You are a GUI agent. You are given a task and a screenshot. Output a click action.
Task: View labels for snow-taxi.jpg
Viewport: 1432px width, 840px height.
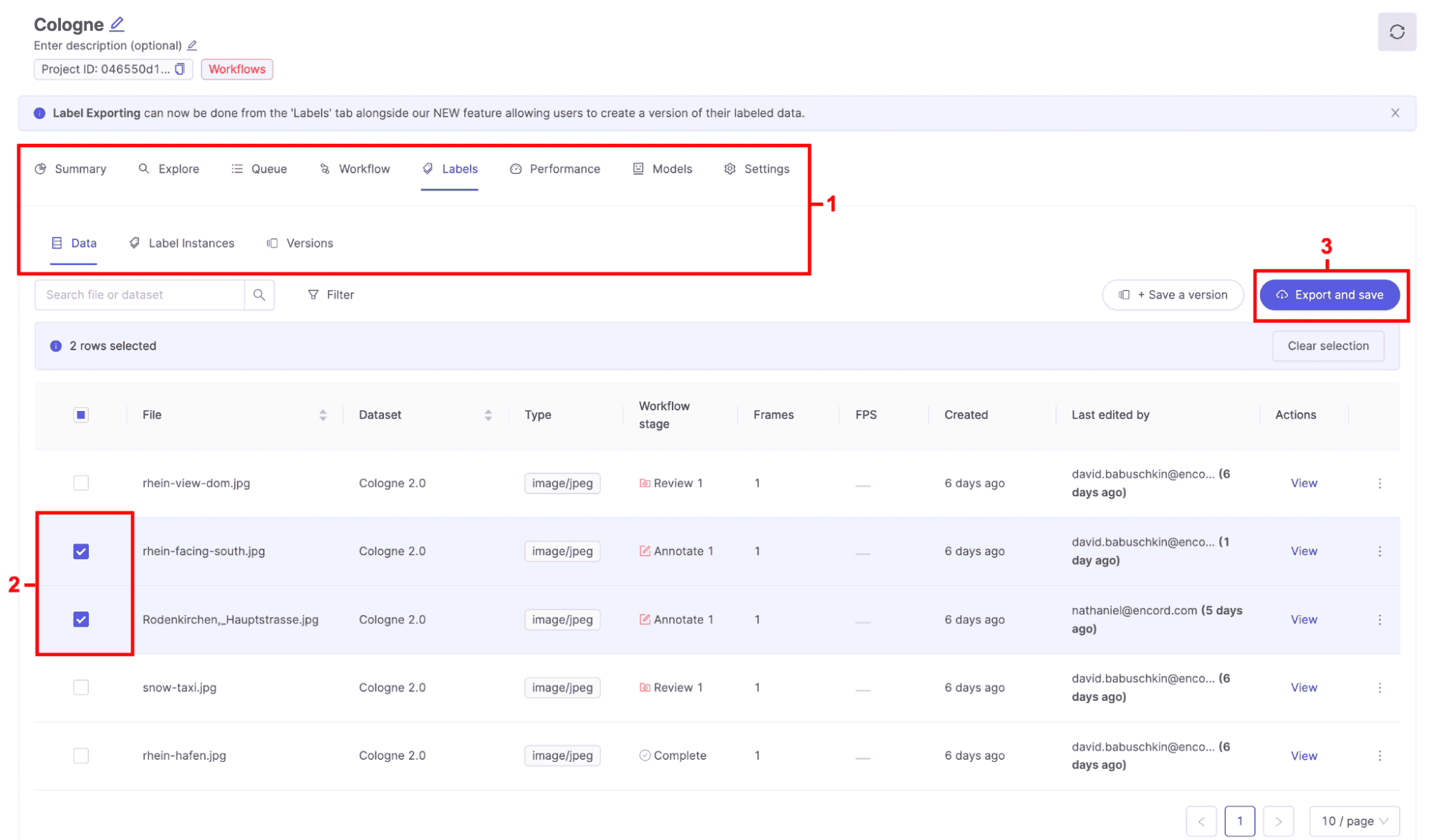(x=1304, y=687)
